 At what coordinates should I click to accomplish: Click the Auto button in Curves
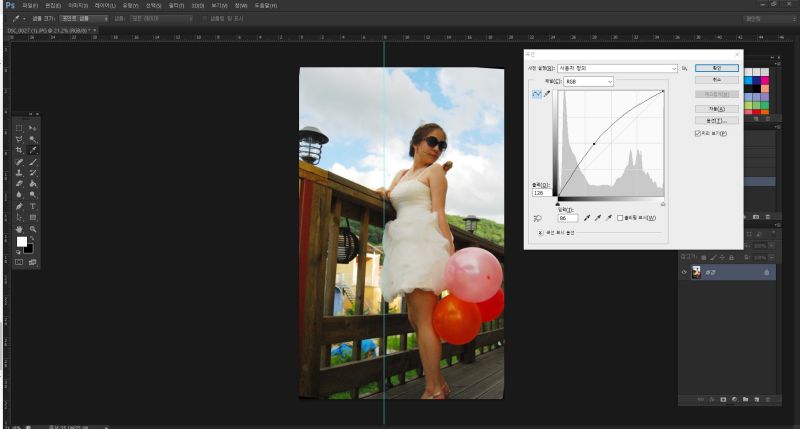(x=717, y=109)
